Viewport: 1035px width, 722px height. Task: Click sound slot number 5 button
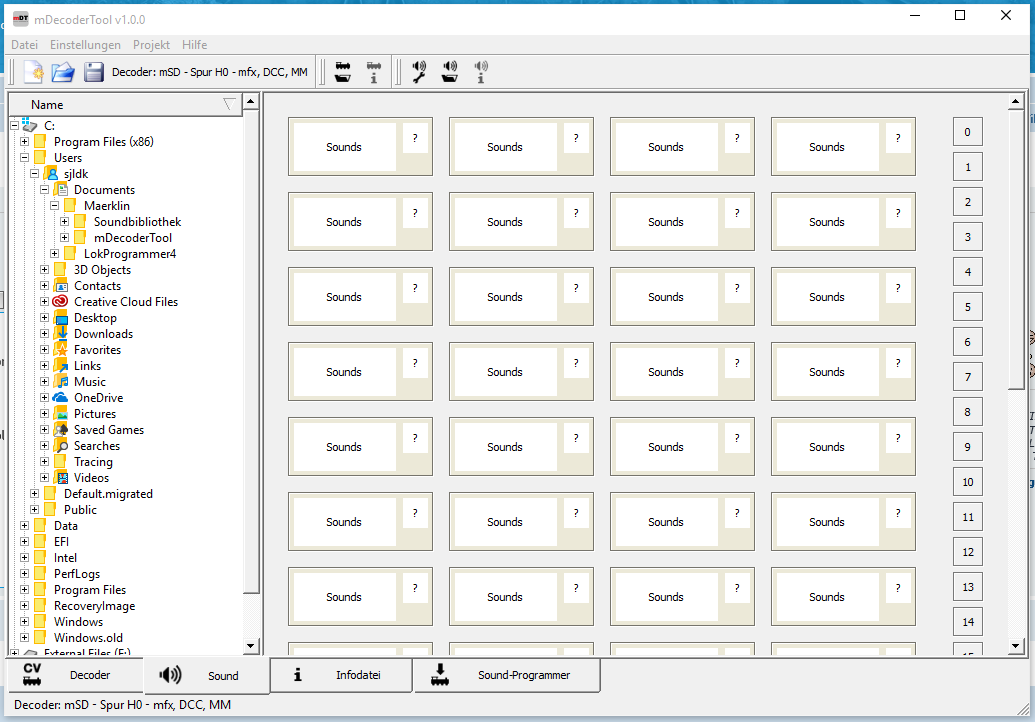click(x=968, y=307)
